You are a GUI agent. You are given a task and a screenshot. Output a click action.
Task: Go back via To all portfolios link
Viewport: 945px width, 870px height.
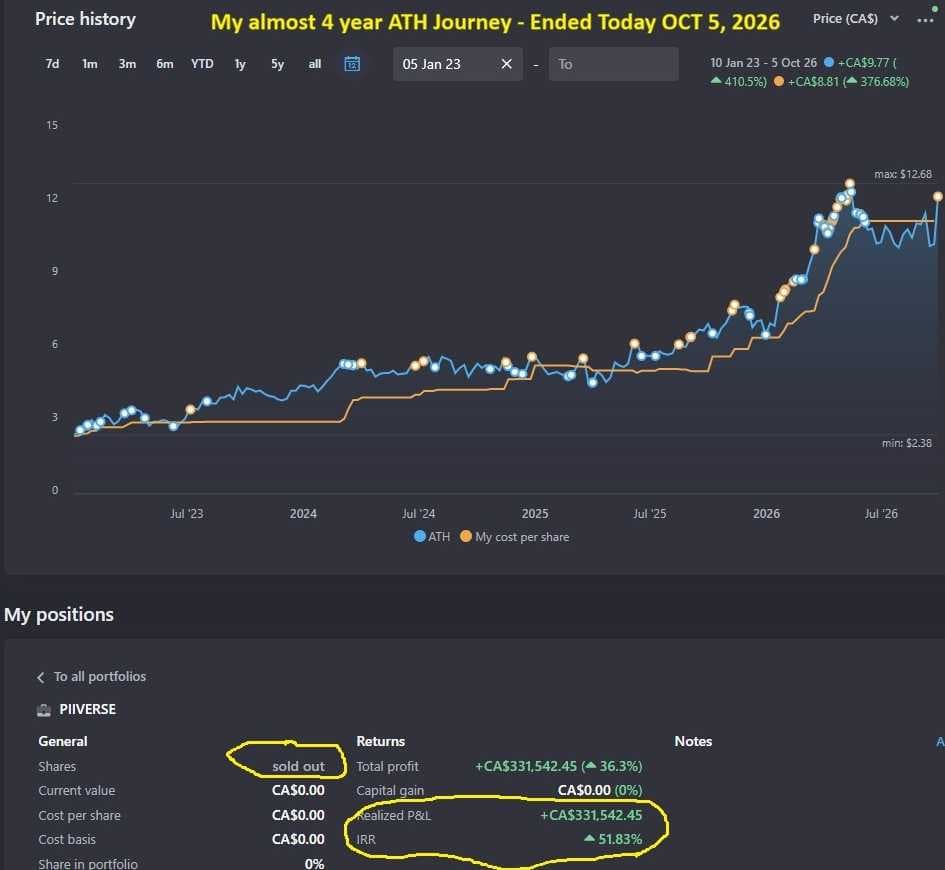[100, 677]
